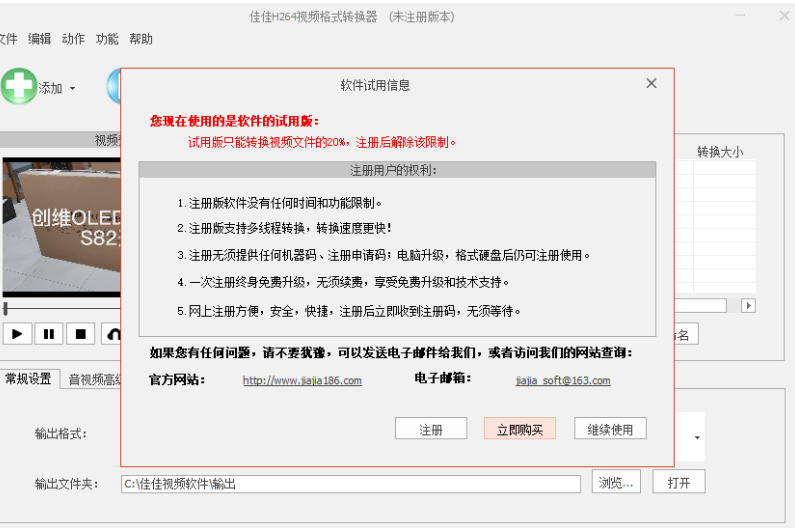
Task: Click the 浏览... button
Action: [616, 481]
